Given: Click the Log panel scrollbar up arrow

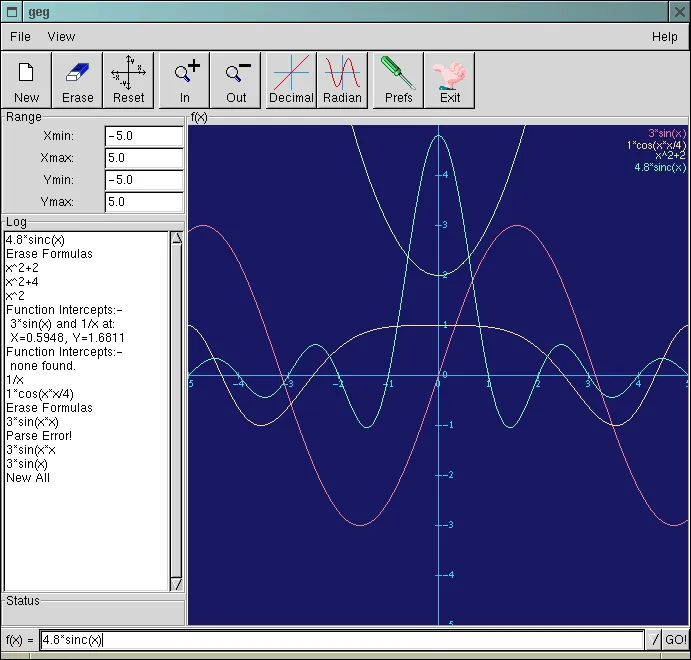Looking at the screenshot, I should point(177,238).
